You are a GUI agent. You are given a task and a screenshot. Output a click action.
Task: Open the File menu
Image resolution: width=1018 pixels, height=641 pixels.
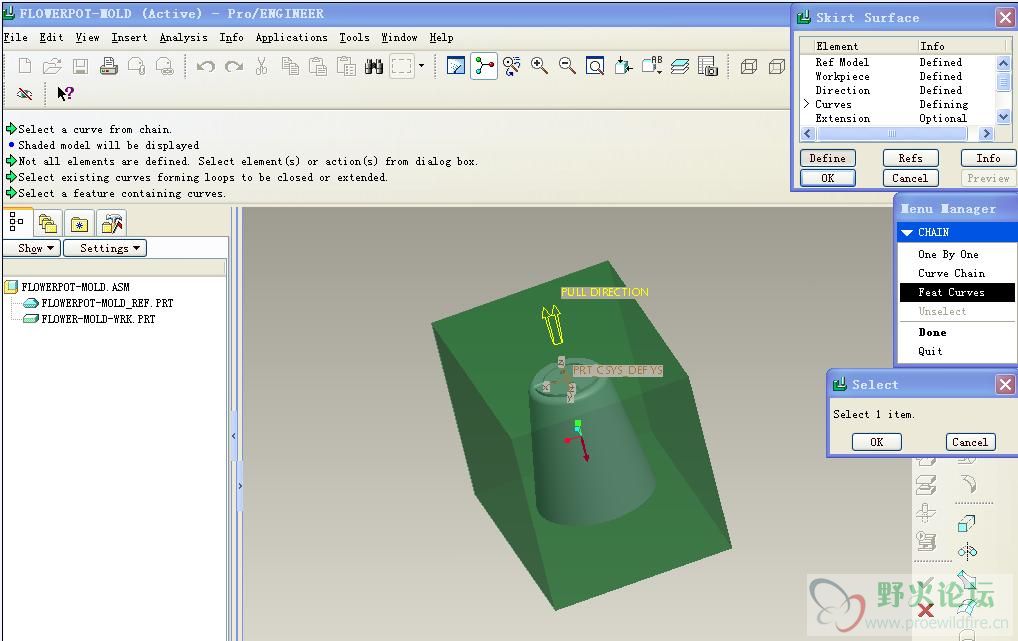coord(16,38)
